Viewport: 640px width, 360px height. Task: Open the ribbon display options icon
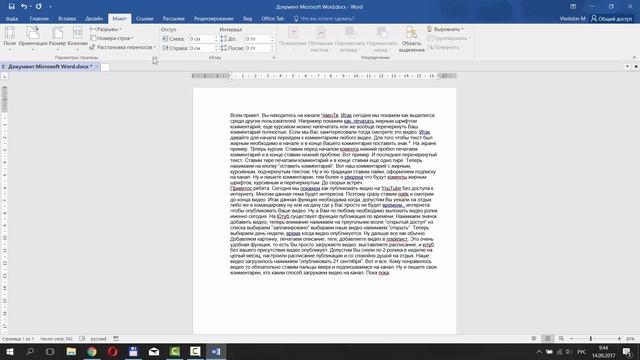point(573,7)
